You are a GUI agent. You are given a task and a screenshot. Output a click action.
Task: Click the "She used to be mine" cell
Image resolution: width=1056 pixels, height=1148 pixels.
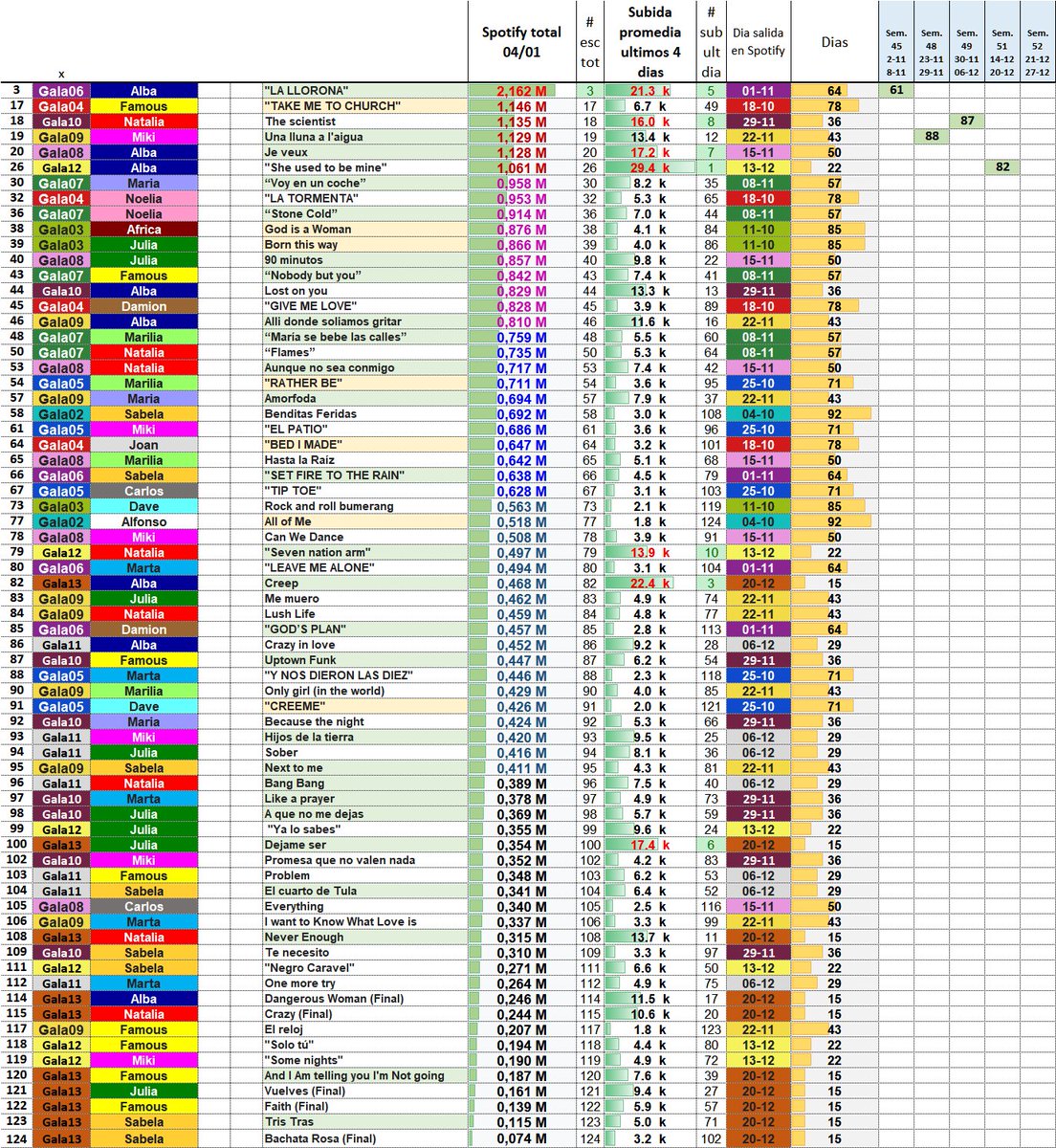point(365,167)
